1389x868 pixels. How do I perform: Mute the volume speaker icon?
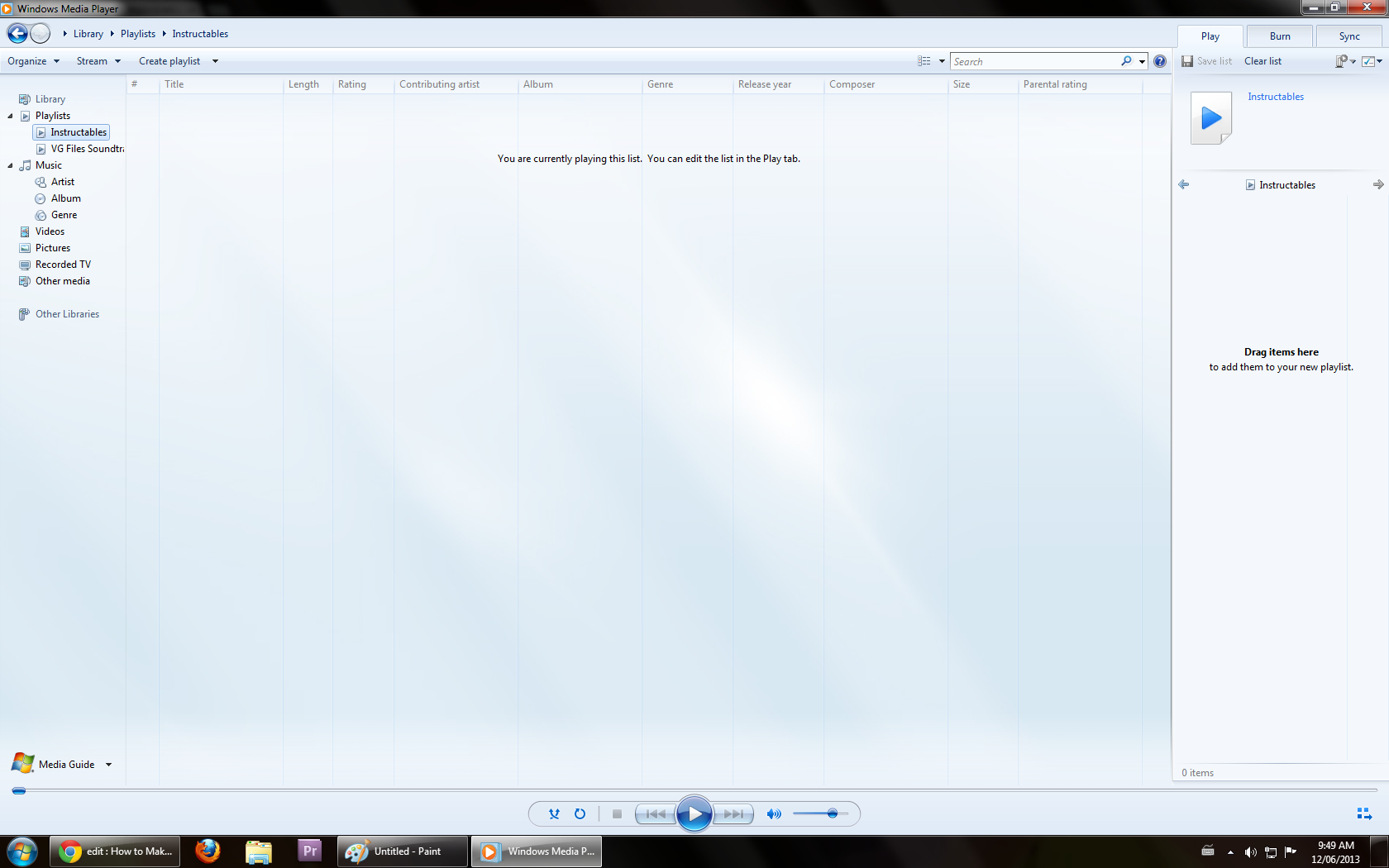point(774,814)
